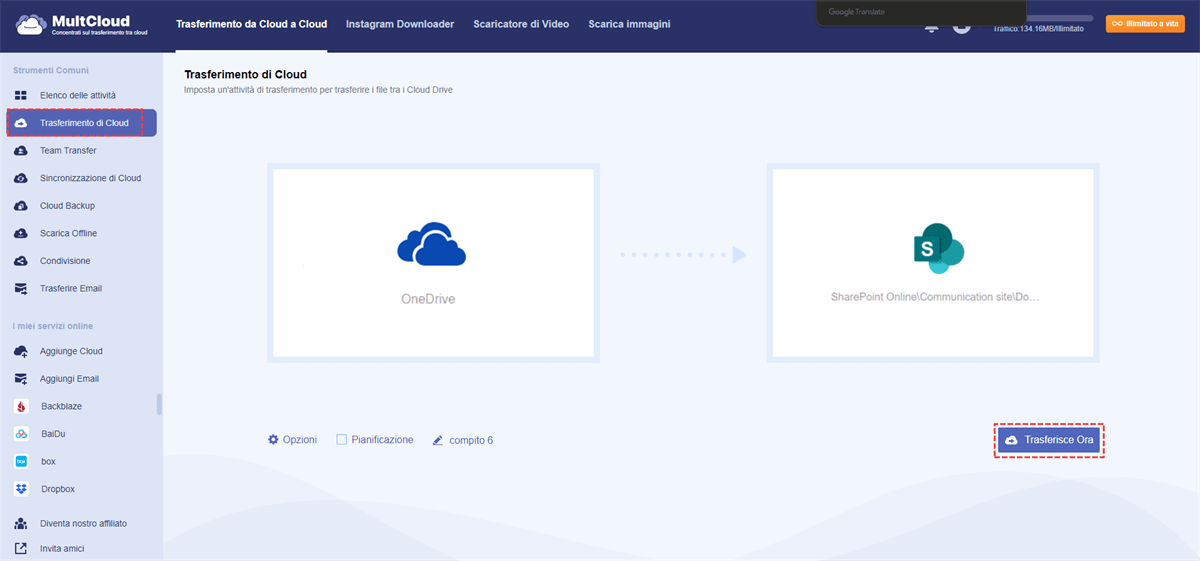The image size is (1200, 561).
Task: Click the Traffico 134.16MB text
Action: click(1040, 30)
